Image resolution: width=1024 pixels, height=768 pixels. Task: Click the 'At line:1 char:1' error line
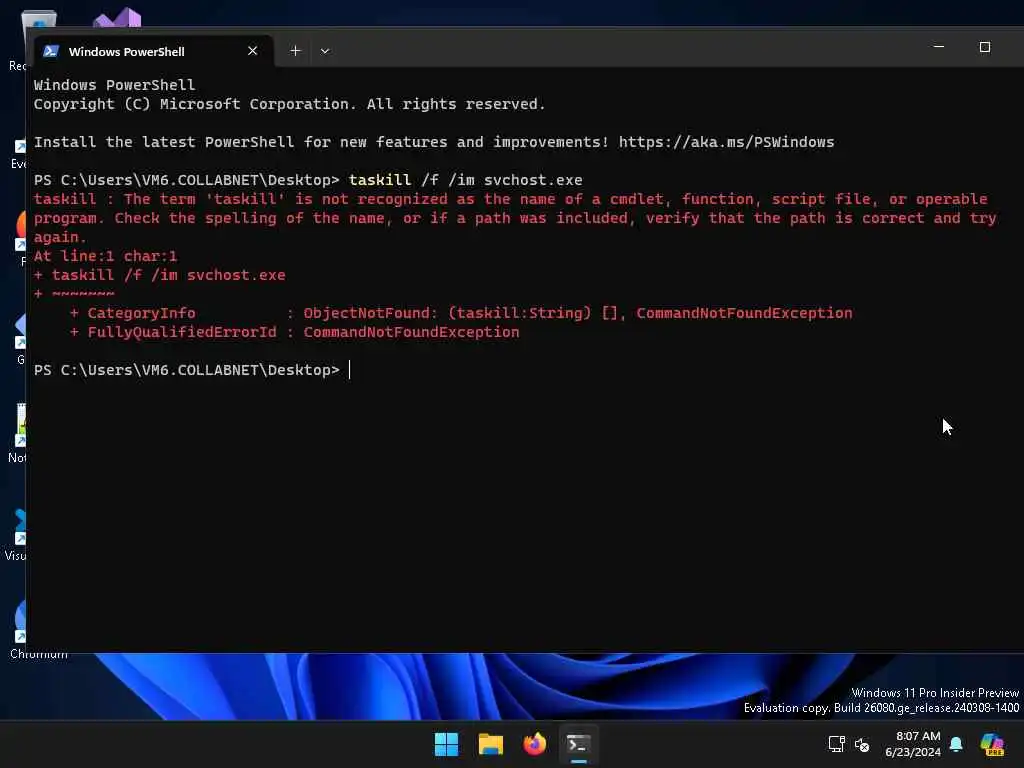(x=105, y=256)
